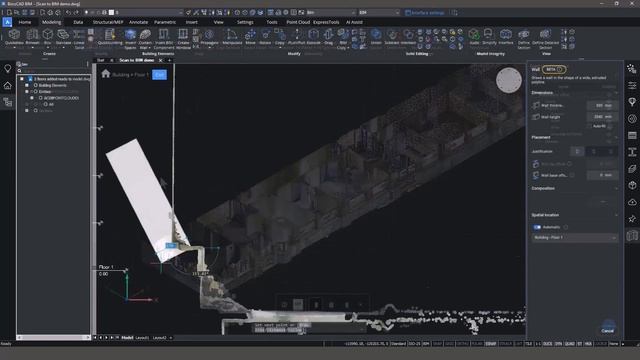Screen dimensions: 640x360
Task: Activate the Manipulate tool
Action: (x=232, y=37)
